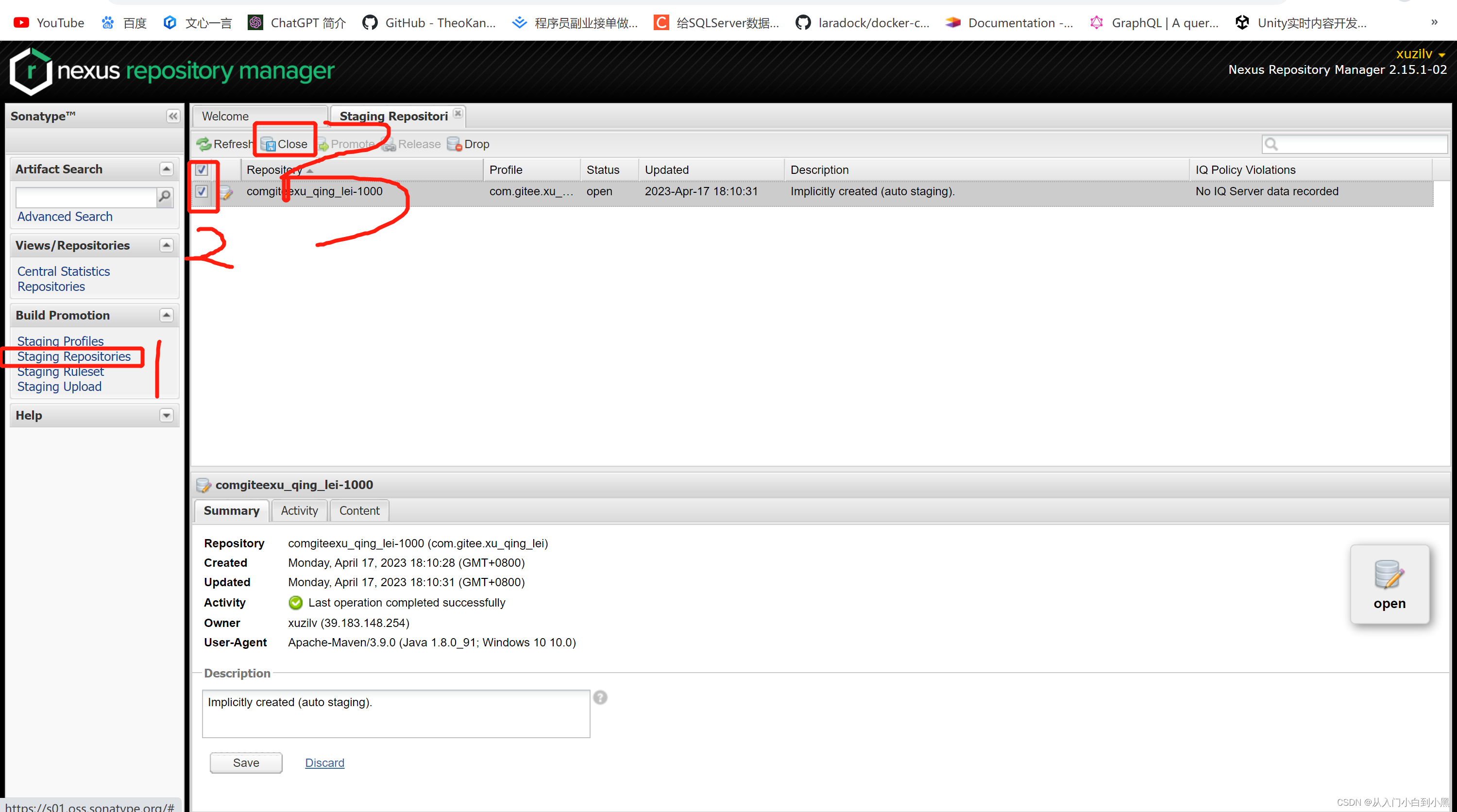Expand the Help section
1457x812 pixels.
point(166,414)
